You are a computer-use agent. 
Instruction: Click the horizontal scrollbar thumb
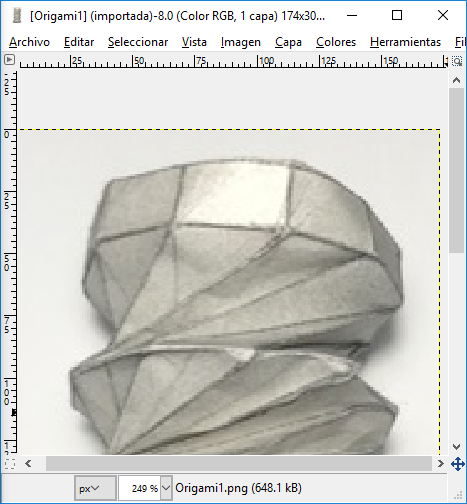coord(239,463)
